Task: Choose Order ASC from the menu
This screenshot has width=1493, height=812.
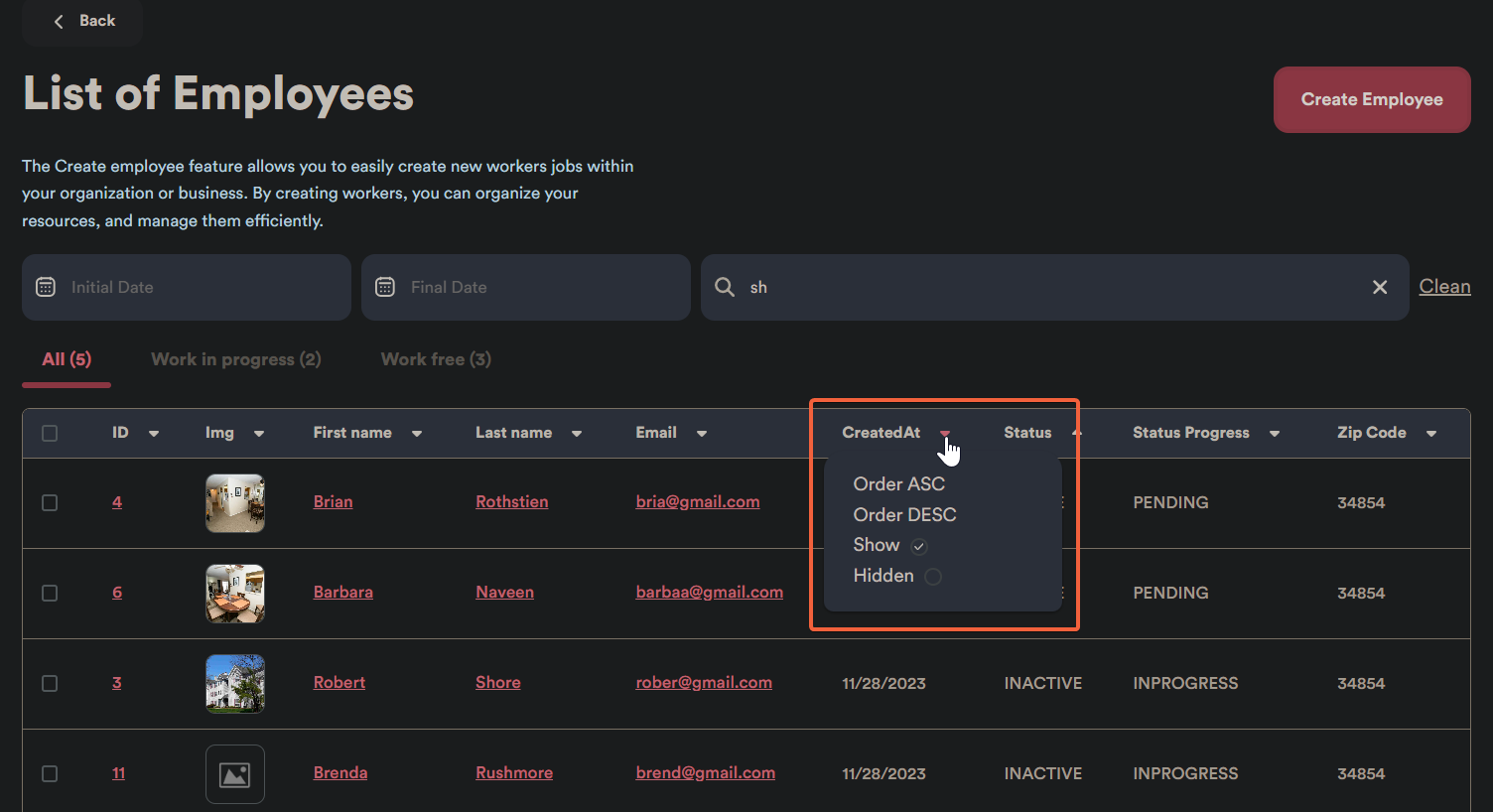Action: [x=898, y=483]
